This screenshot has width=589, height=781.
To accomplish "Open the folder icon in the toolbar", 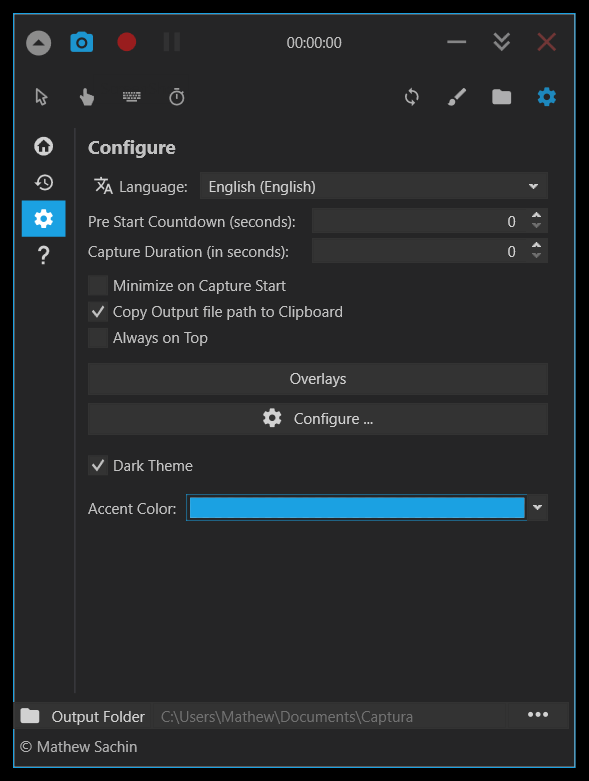I will pyautogui.click(x=501, y=97).
